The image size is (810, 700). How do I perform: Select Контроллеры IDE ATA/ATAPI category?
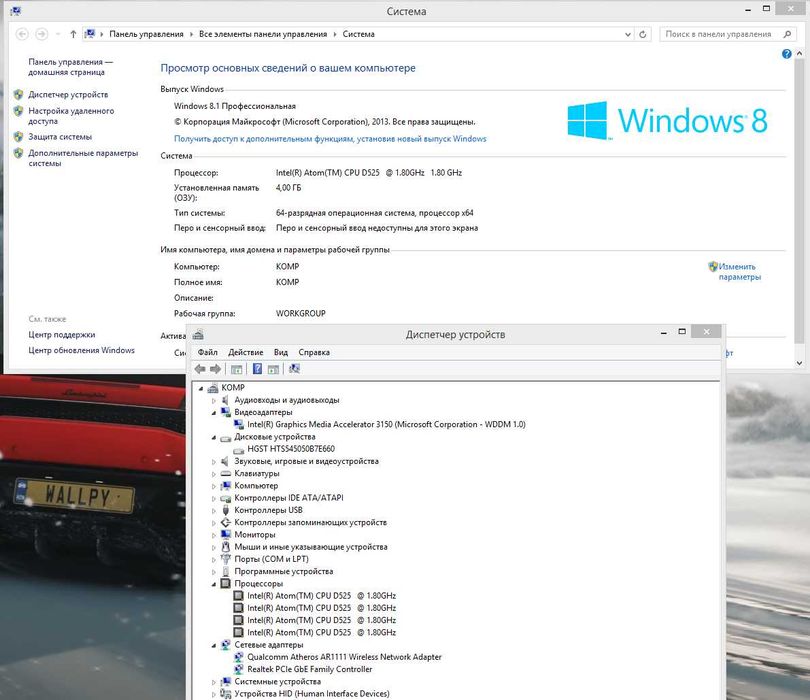(289, 498)
